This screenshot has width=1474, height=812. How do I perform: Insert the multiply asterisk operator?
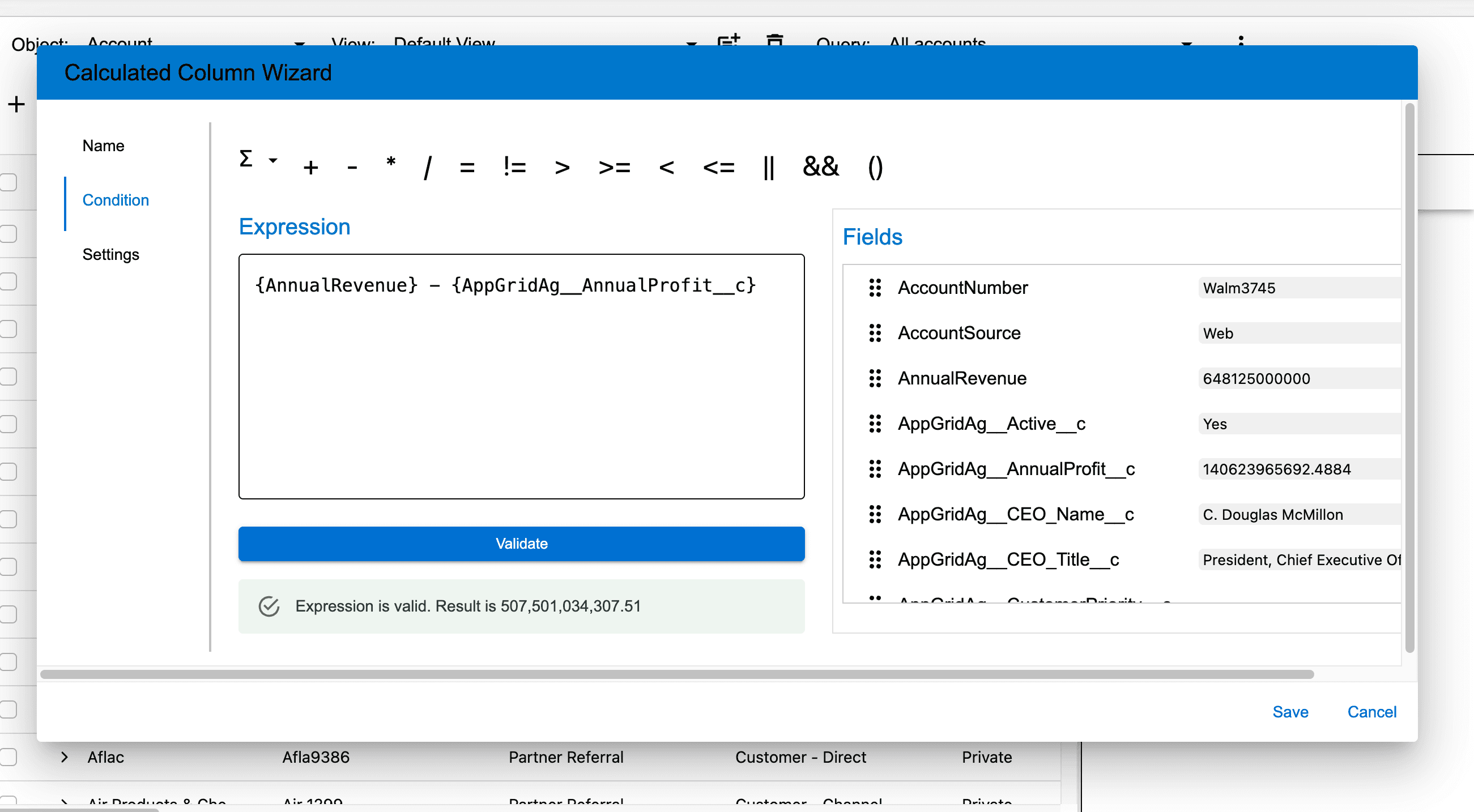[x=391, y=164]
